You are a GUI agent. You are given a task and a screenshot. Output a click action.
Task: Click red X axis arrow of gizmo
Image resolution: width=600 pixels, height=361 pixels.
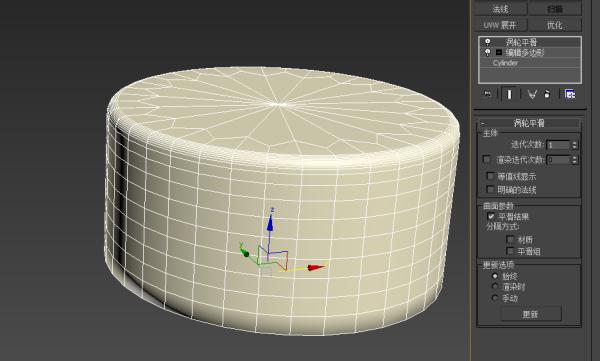[316, 268]
